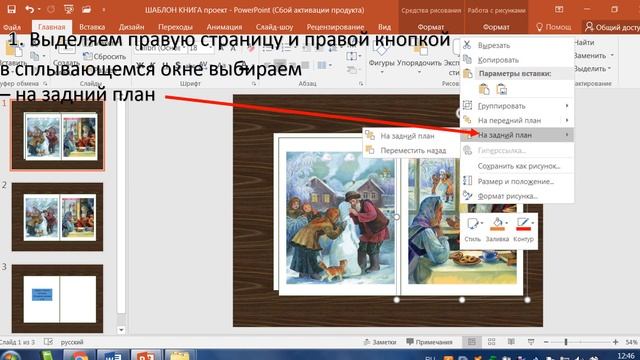The image size is (640, 360).
Task: Open the Выделить dropdown in editing group
Action: click(x=592, y=69)
